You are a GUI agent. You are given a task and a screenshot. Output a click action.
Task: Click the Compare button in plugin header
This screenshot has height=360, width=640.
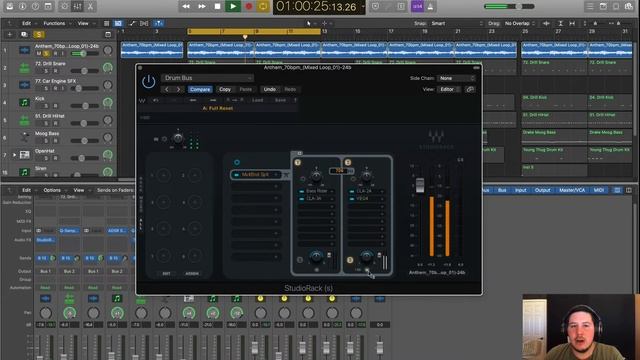tap(200, 89)
